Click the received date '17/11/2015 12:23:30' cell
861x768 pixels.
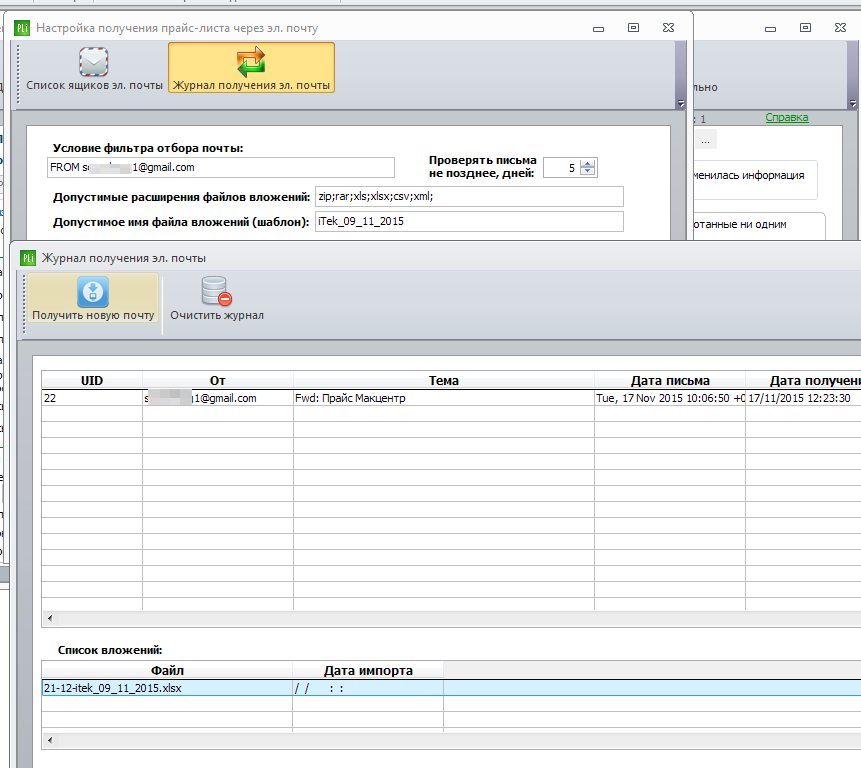pyautogui.click(x=803, y=398)
